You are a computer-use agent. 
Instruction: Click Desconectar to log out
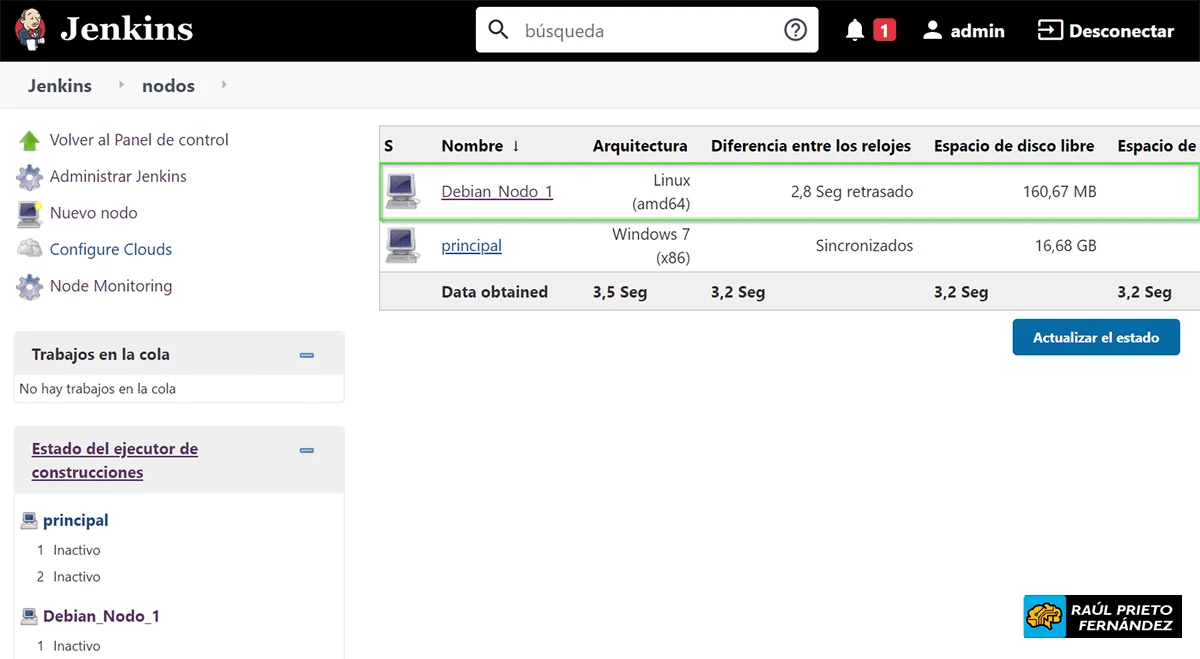1106,31
